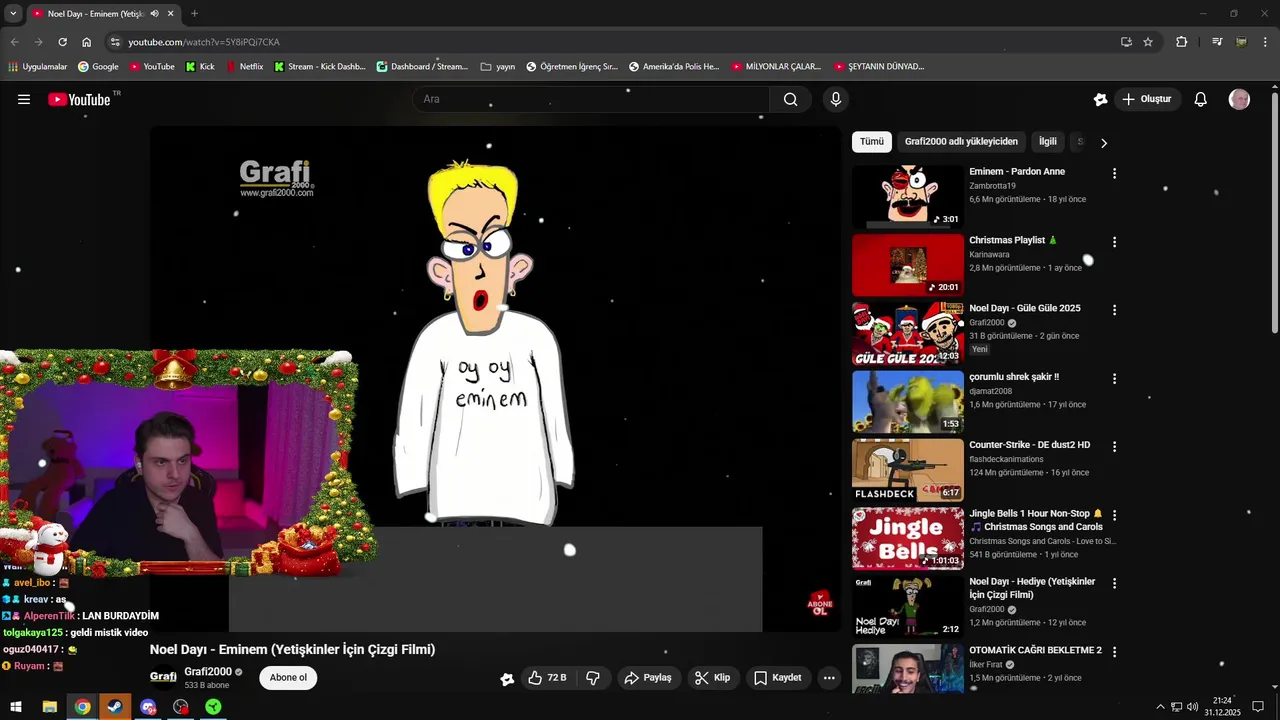Open the Netflix bookmark
This screenshot has height=720, width=1280.
[x=245, y=67]
